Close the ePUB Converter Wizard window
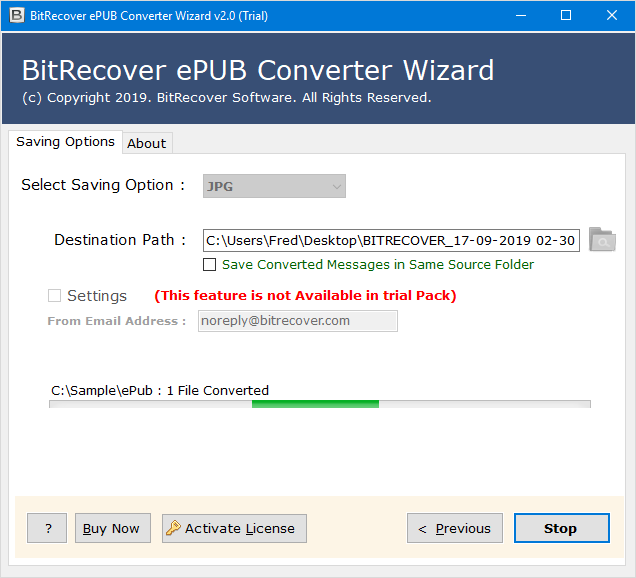The width and height of the screenshot is (636, 578). point(612,15)
